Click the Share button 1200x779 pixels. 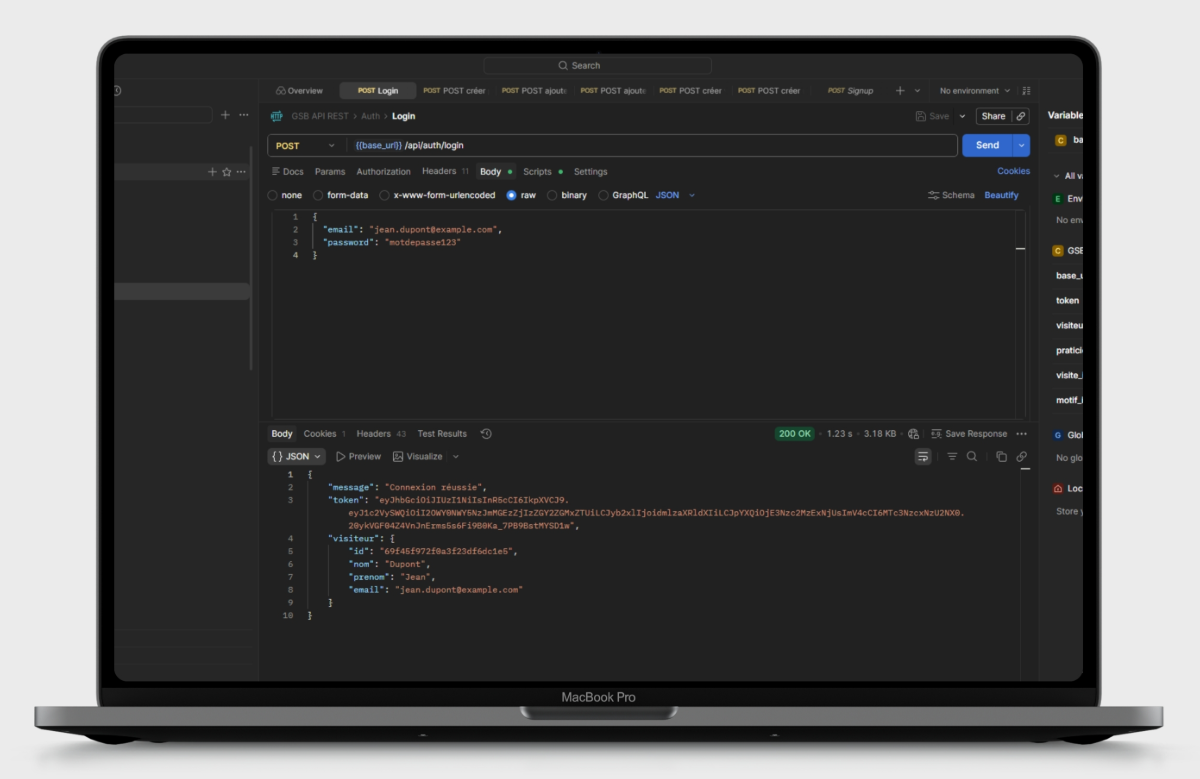[x=993, y=116]
